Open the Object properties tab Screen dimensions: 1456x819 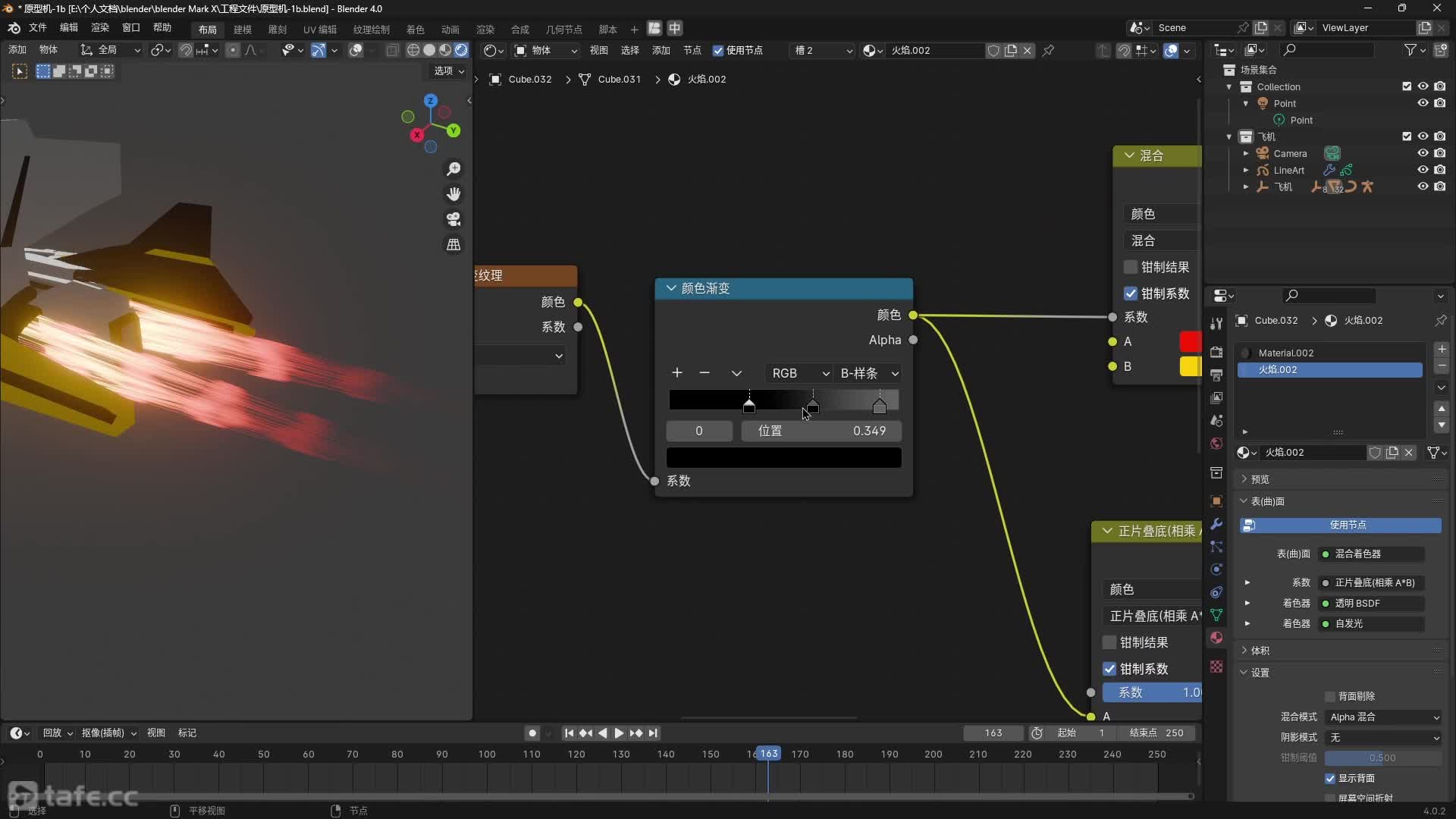click(1216, 501)
